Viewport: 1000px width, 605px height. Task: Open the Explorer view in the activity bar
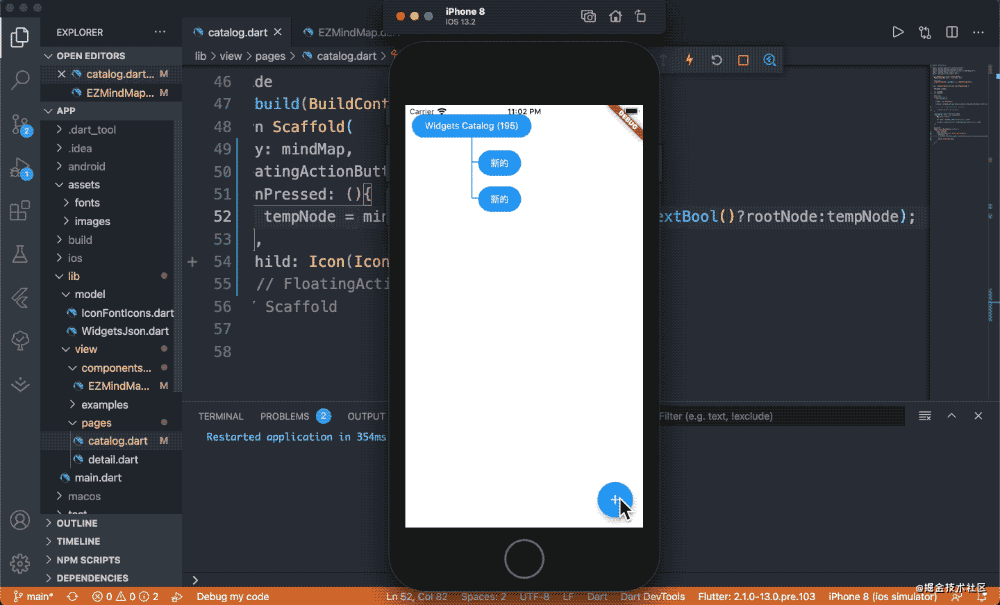click(x=20, y=37)
